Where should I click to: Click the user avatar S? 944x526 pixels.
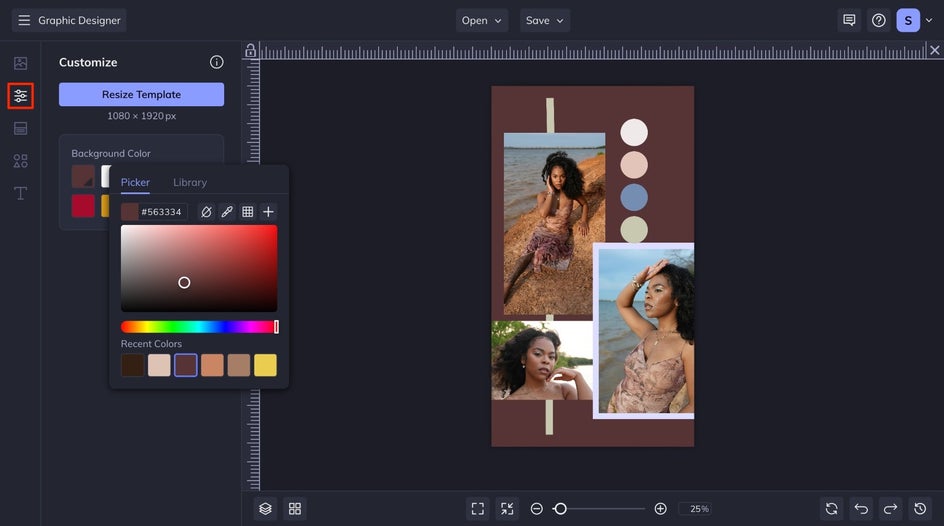point(908,20)
